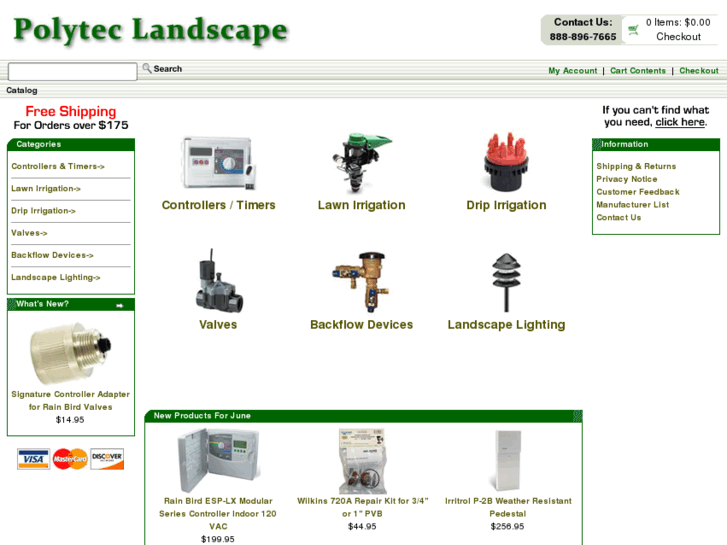
Task: Click the MasterCard logo
Action: [70, 459]
